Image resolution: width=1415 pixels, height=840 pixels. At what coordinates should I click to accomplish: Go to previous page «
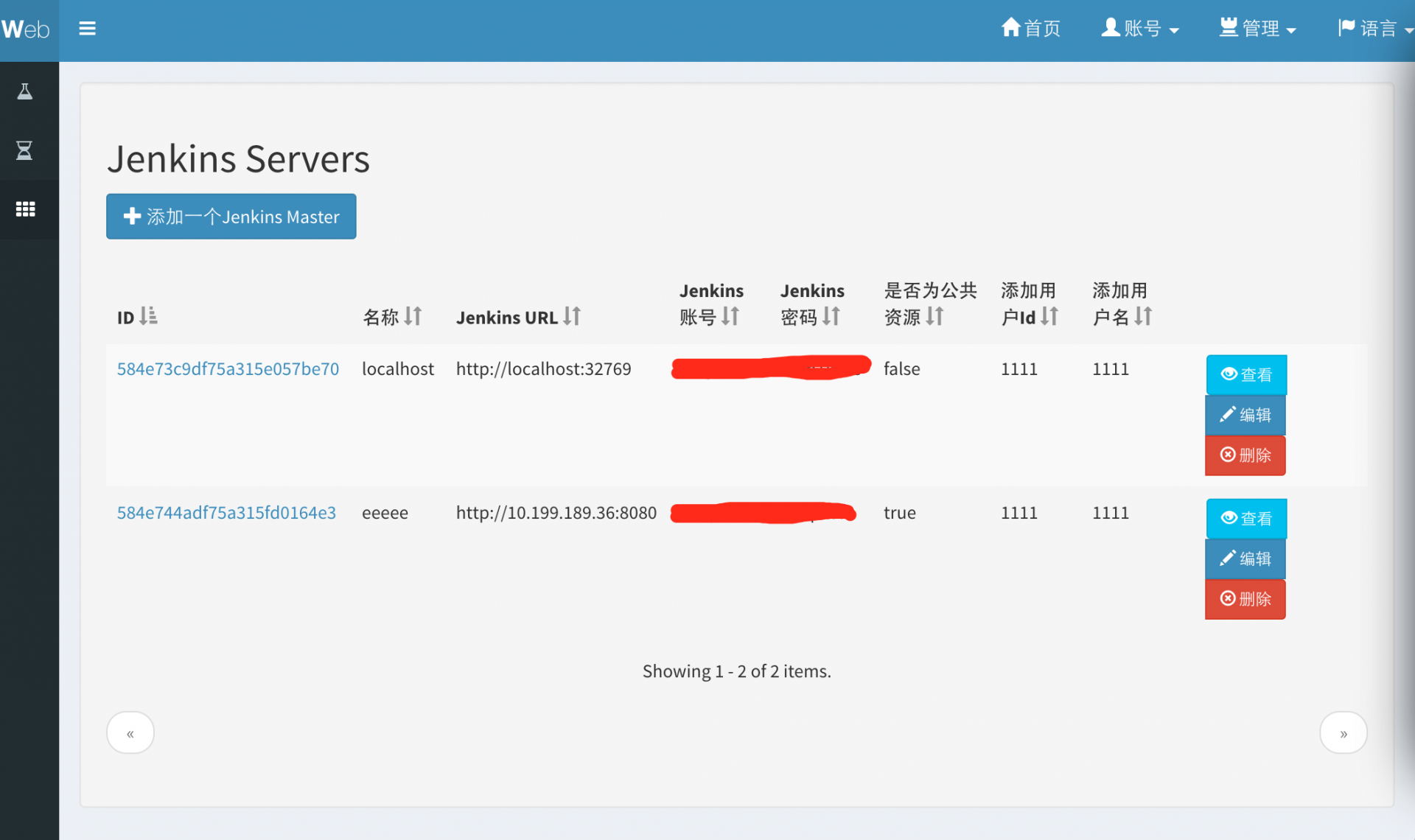click(x=130, y=733)
